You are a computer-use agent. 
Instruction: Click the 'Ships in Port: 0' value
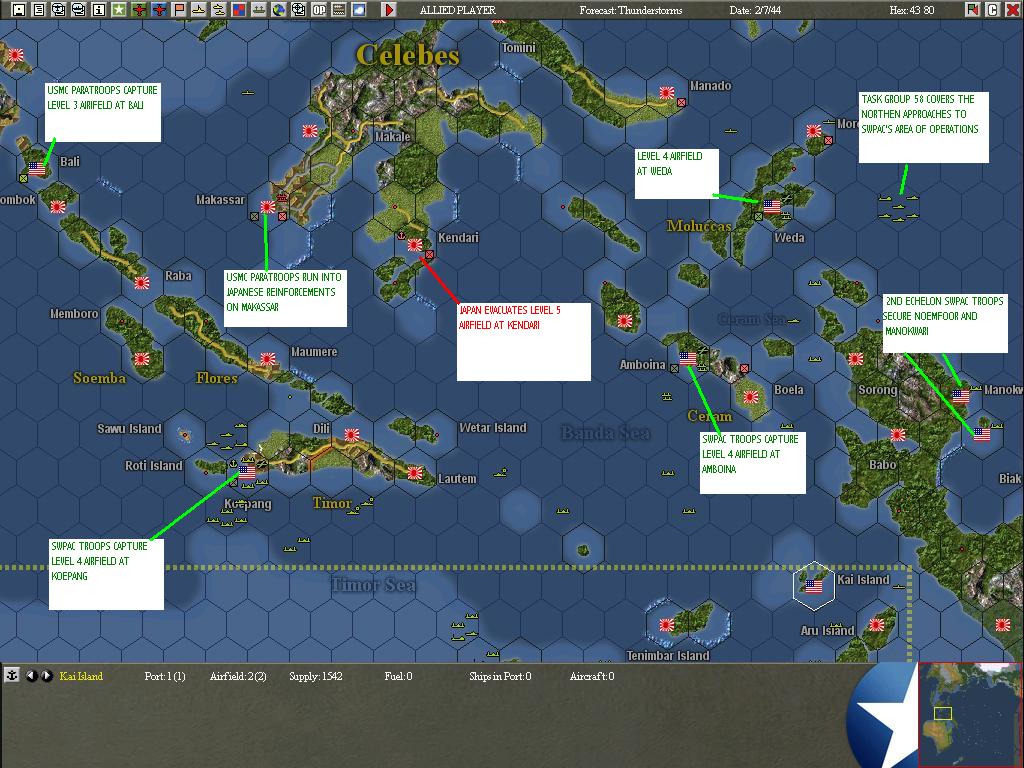click(500, 676)
